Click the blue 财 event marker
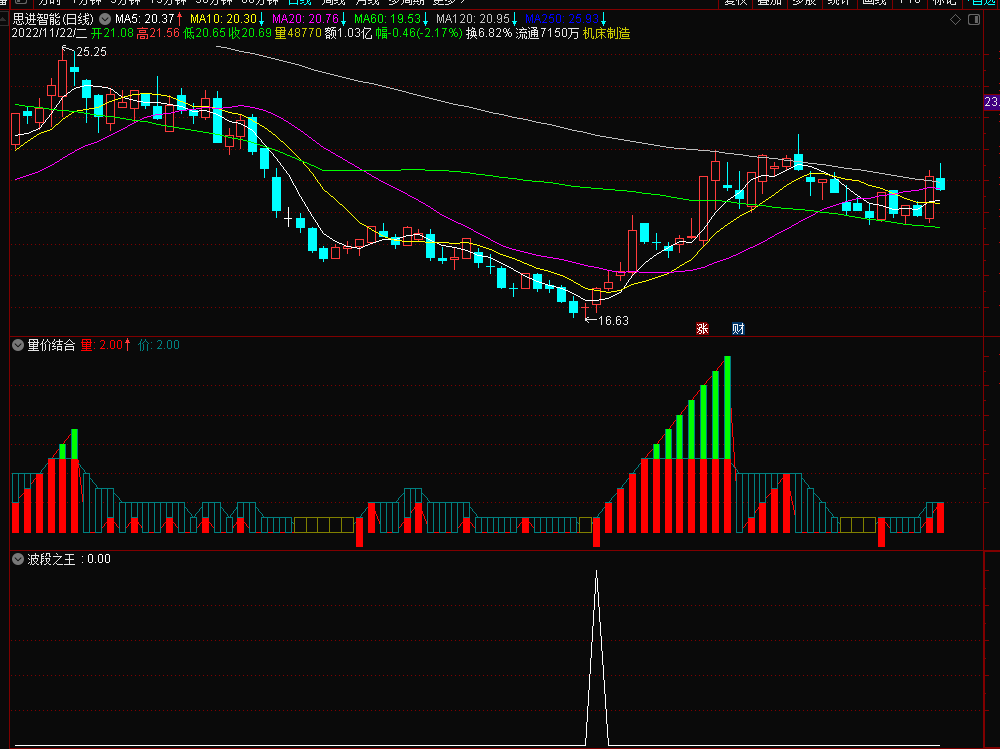Image resolution: width=1000 pixels, height=749 pixels. [738, 329]
